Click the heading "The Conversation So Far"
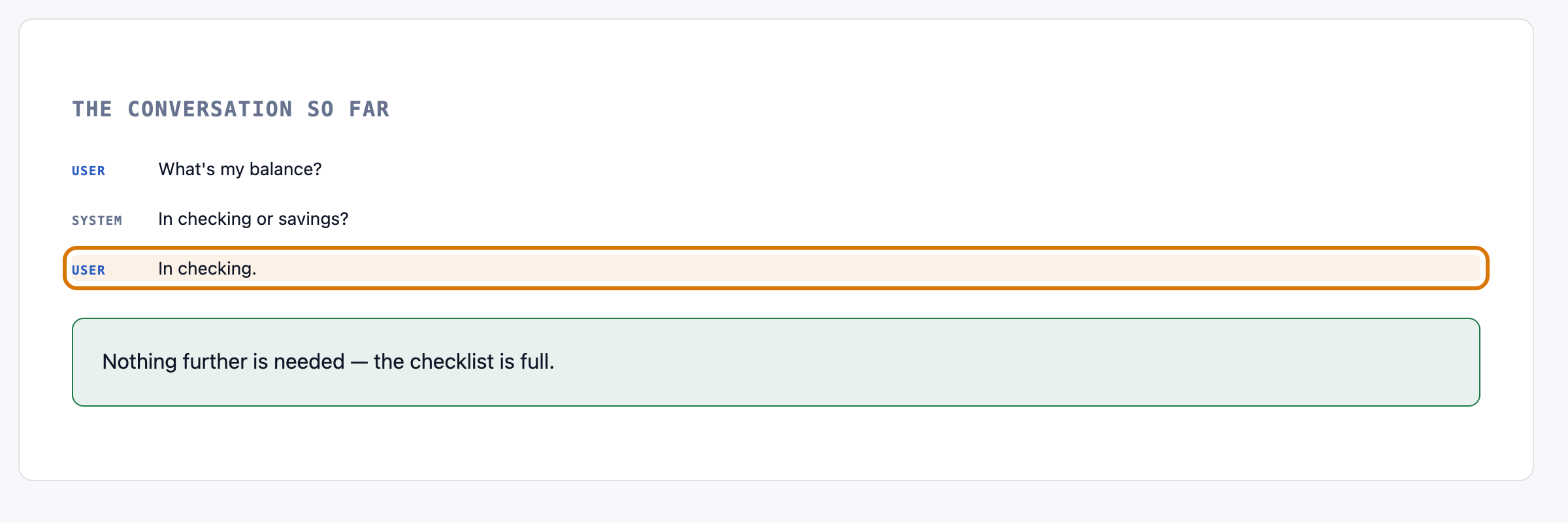The image size is (1568, 523). [x=231, y=109]
